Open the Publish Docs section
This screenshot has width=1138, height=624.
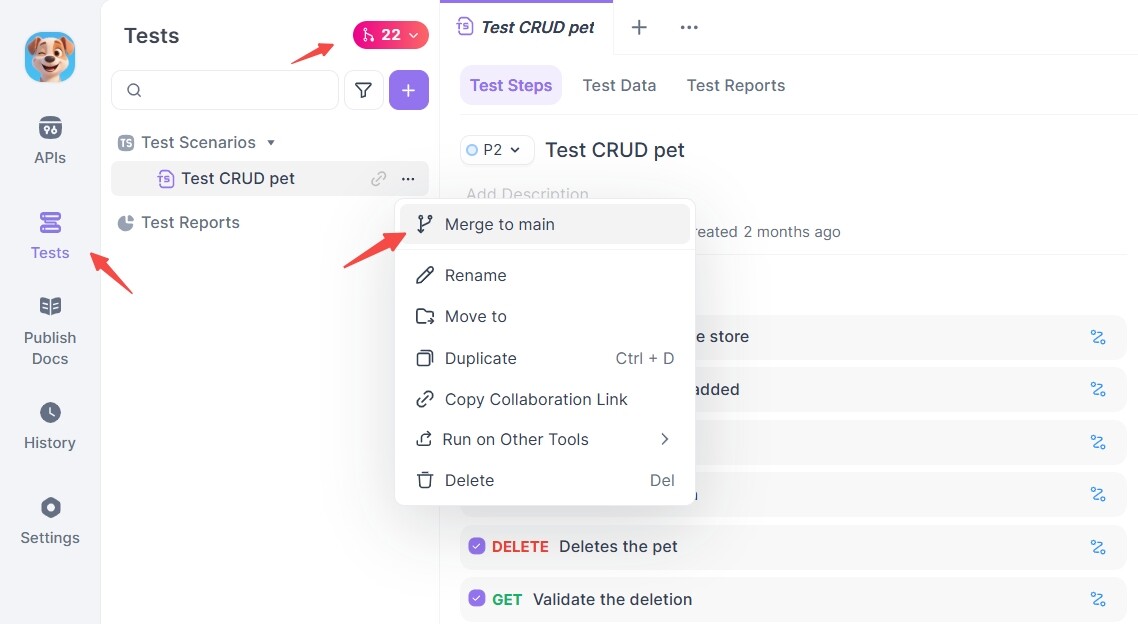[50, 330]
